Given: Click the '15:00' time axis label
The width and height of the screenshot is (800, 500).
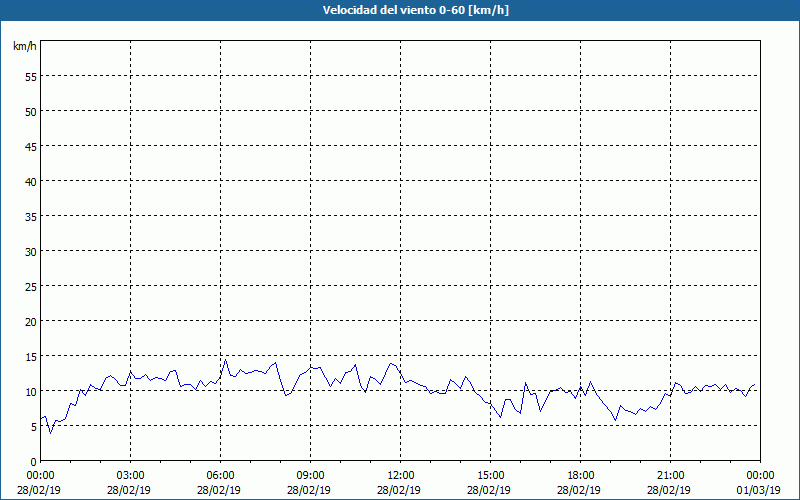Looking at the screenshot, I should point(490,476).
